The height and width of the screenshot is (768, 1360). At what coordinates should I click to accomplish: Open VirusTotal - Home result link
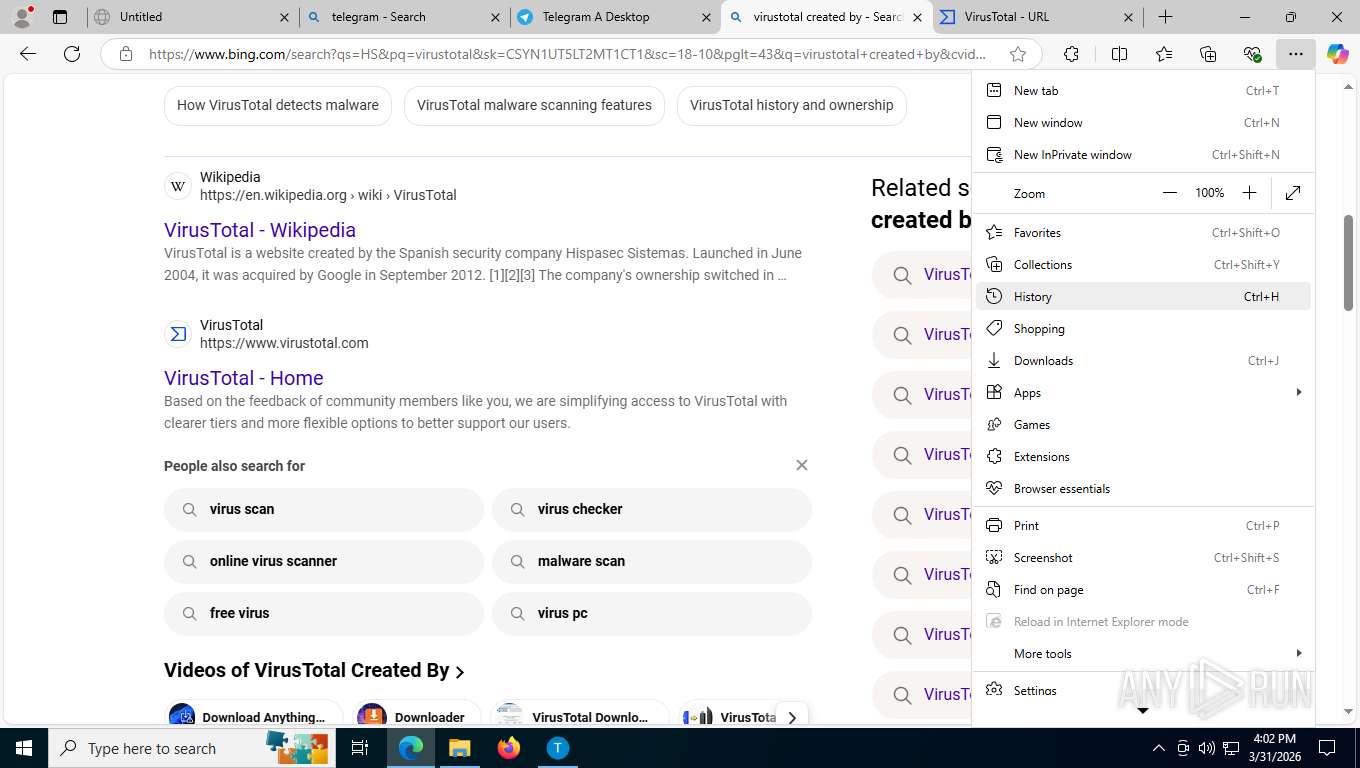point(244,378)
